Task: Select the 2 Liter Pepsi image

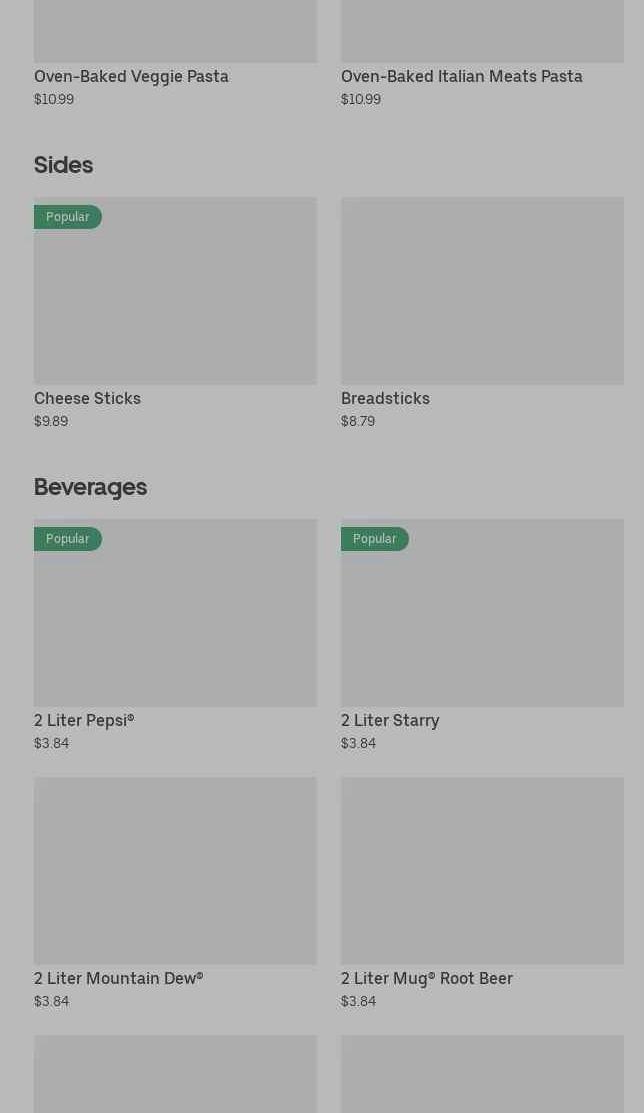Action: (175, 613)
